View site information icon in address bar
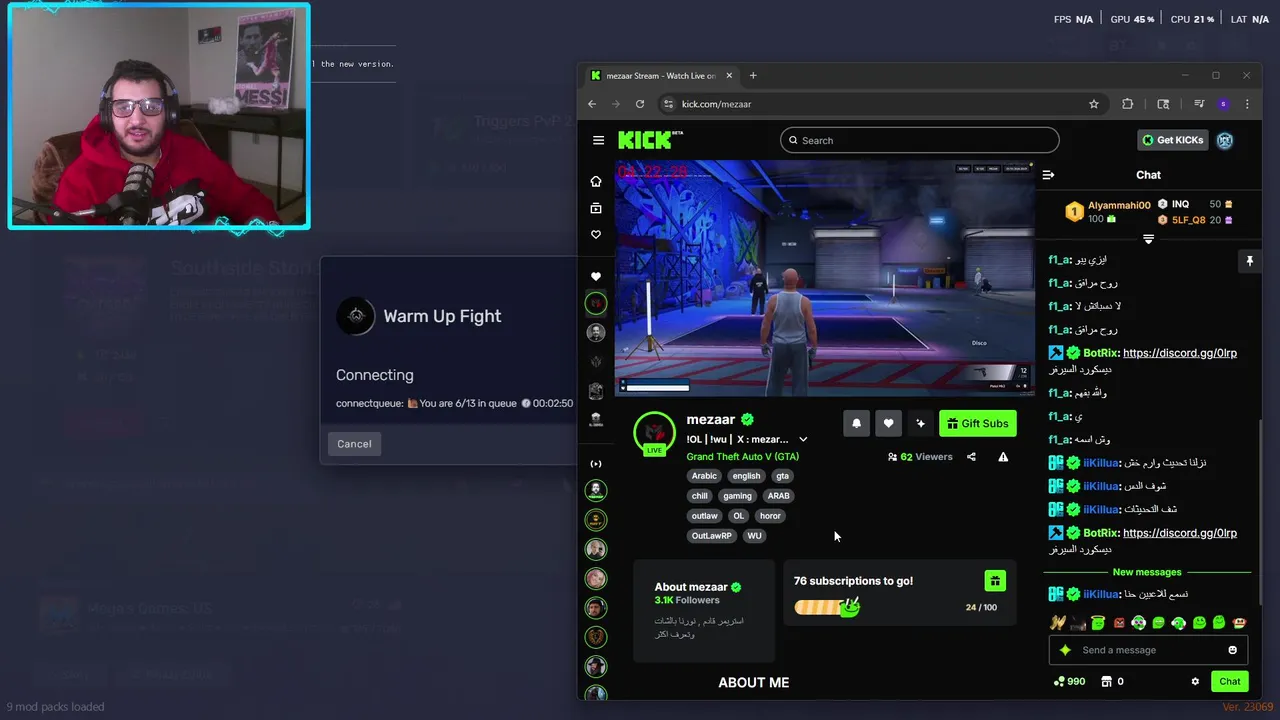This screenshot has width=1280, height=720. pos(668,104)
